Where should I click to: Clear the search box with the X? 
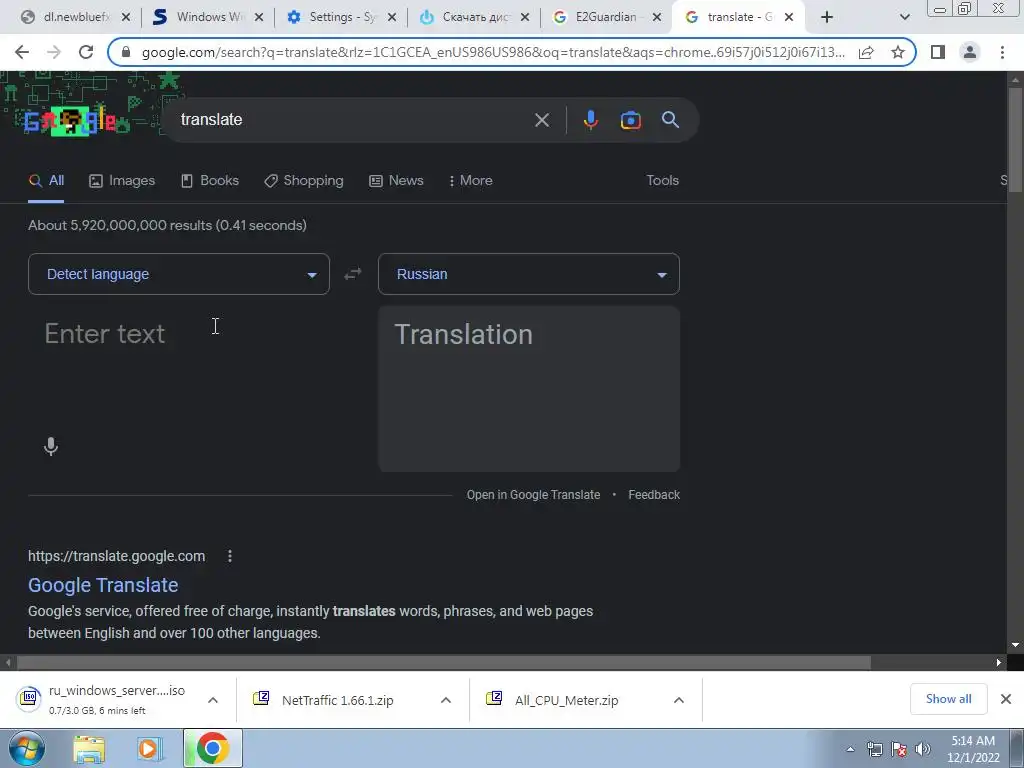(541, 120)
